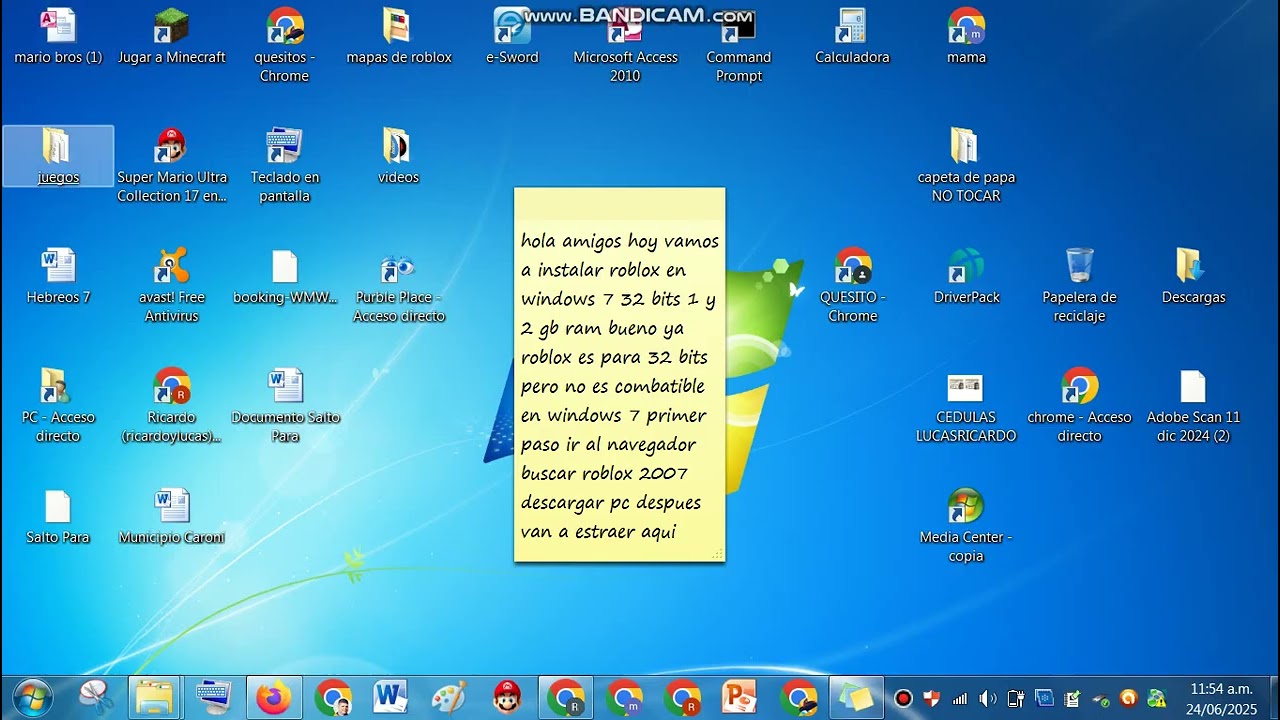Open the Papelera de reciclaje
Viewport: 1280px width, 720px height.
click(1079, 285)
